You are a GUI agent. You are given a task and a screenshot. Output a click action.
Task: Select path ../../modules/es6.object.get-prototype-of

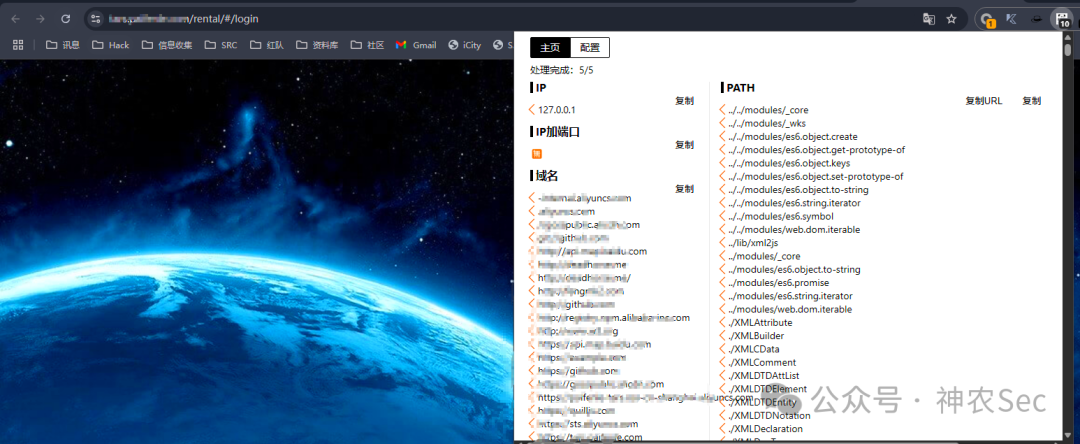coord(816,150)
